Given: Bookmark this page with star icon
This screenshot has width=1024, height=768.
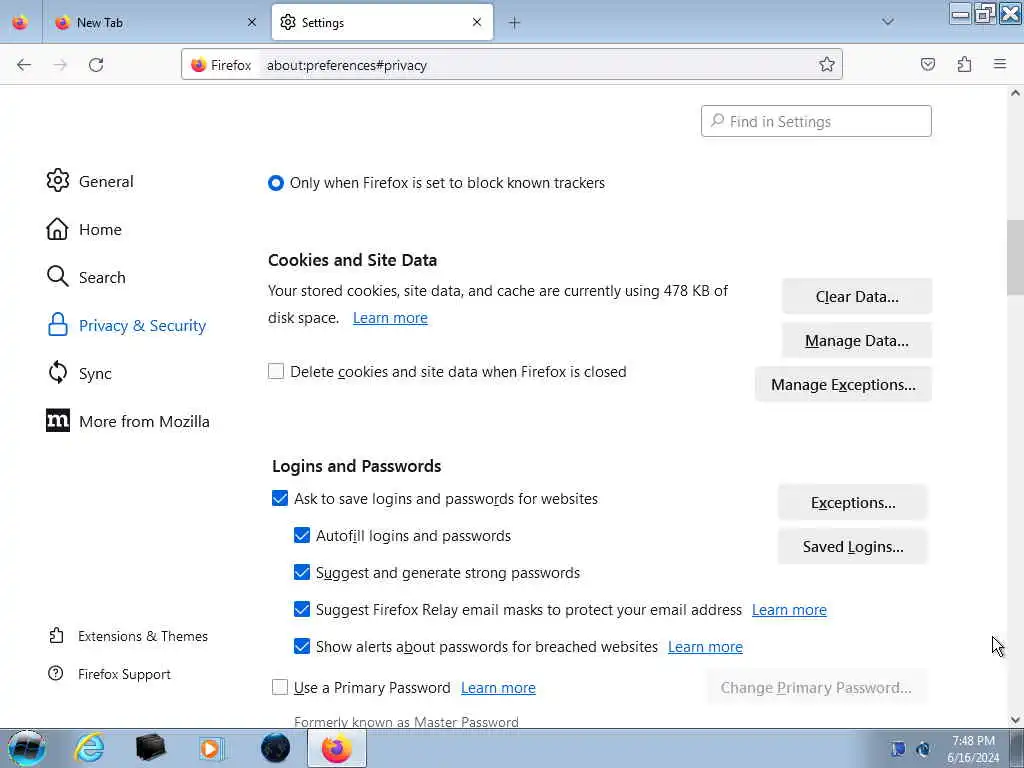Looking at the screenshot, I should coord(827,64).
